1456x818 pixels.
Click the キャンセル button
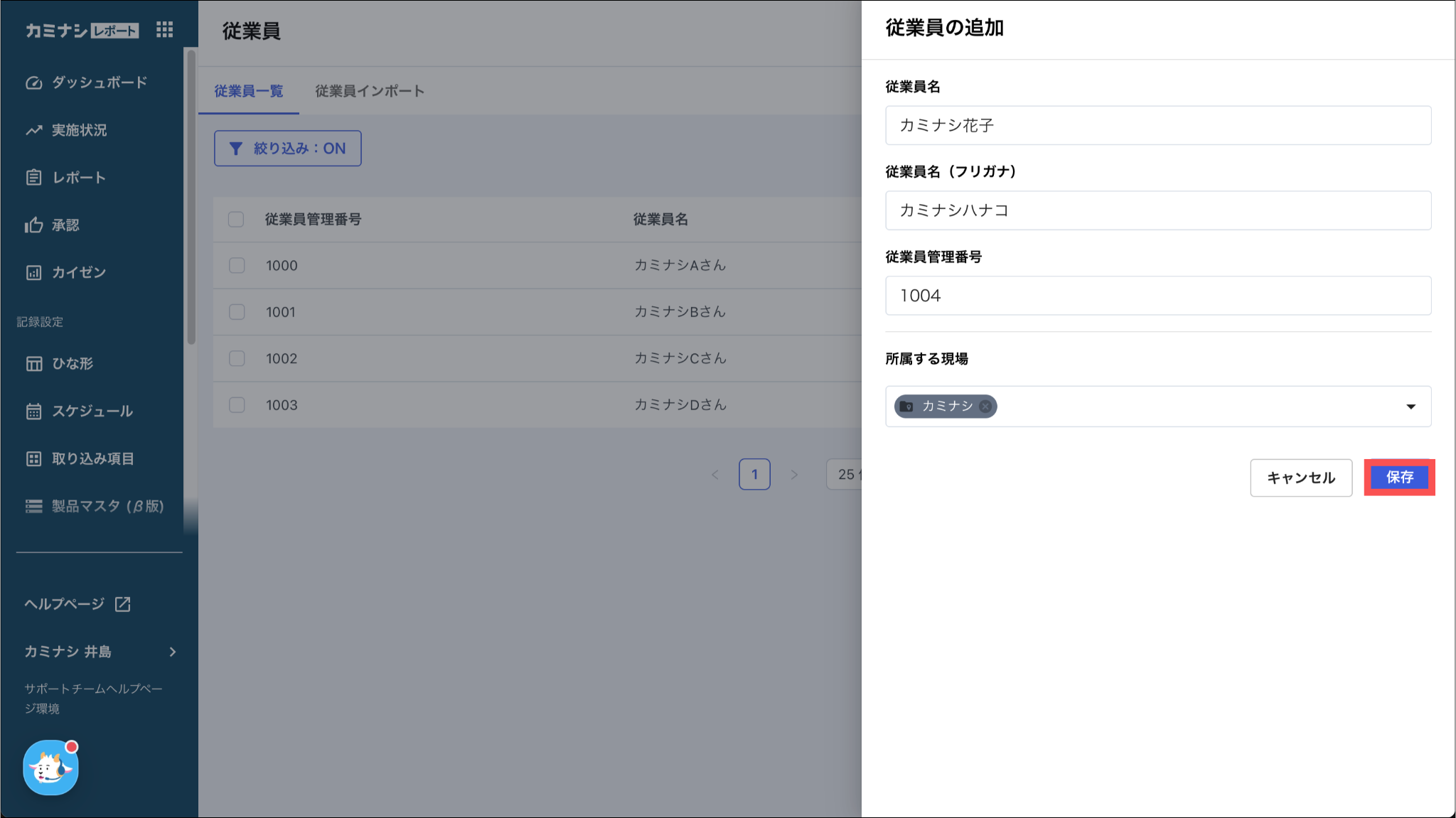(1301, 478)
